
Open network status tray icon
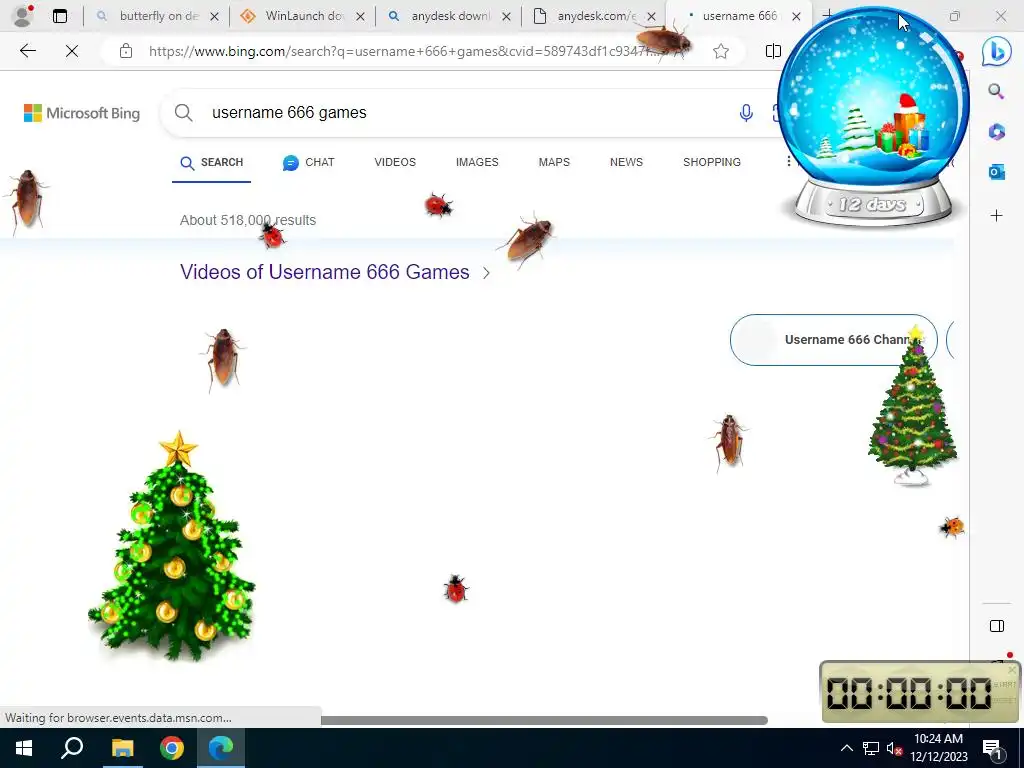point(871,748)
